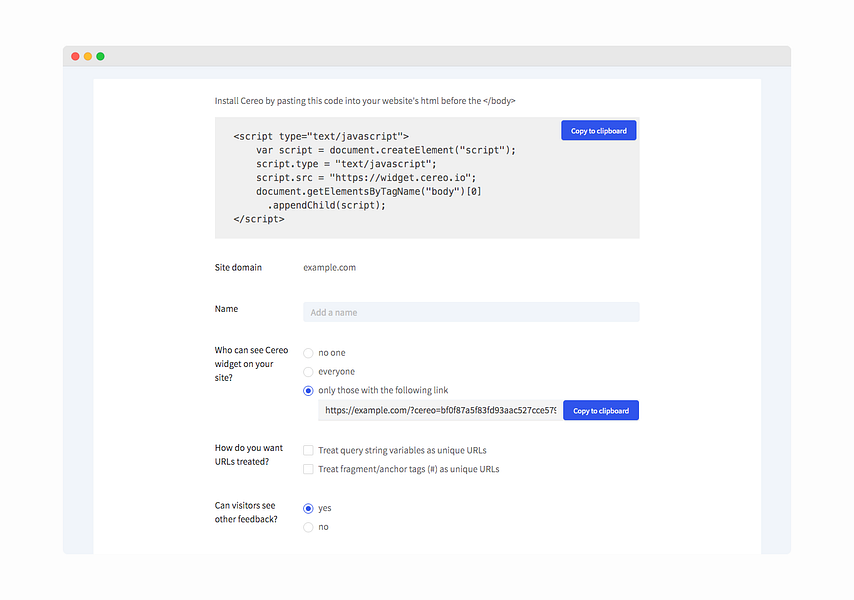The image size is (854, 600).
Task: Copy the cereo share link to clipboard
Action: 601,411
